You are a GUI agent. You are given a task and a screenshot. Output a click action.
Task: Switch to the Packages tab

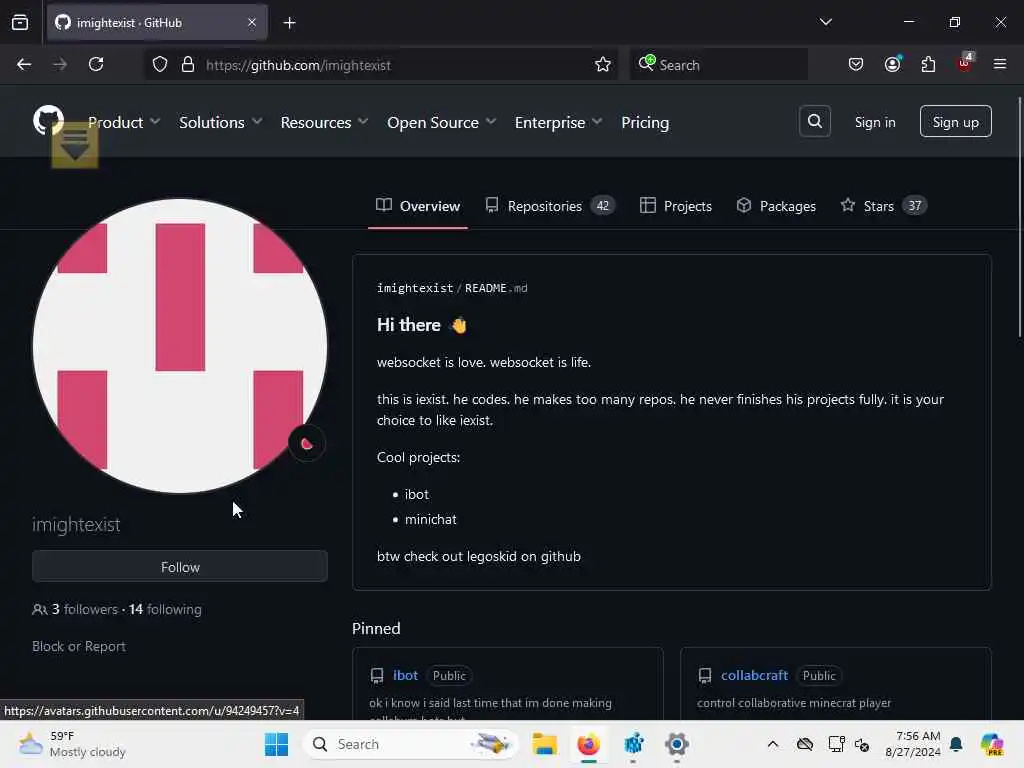tap(776, 206)
